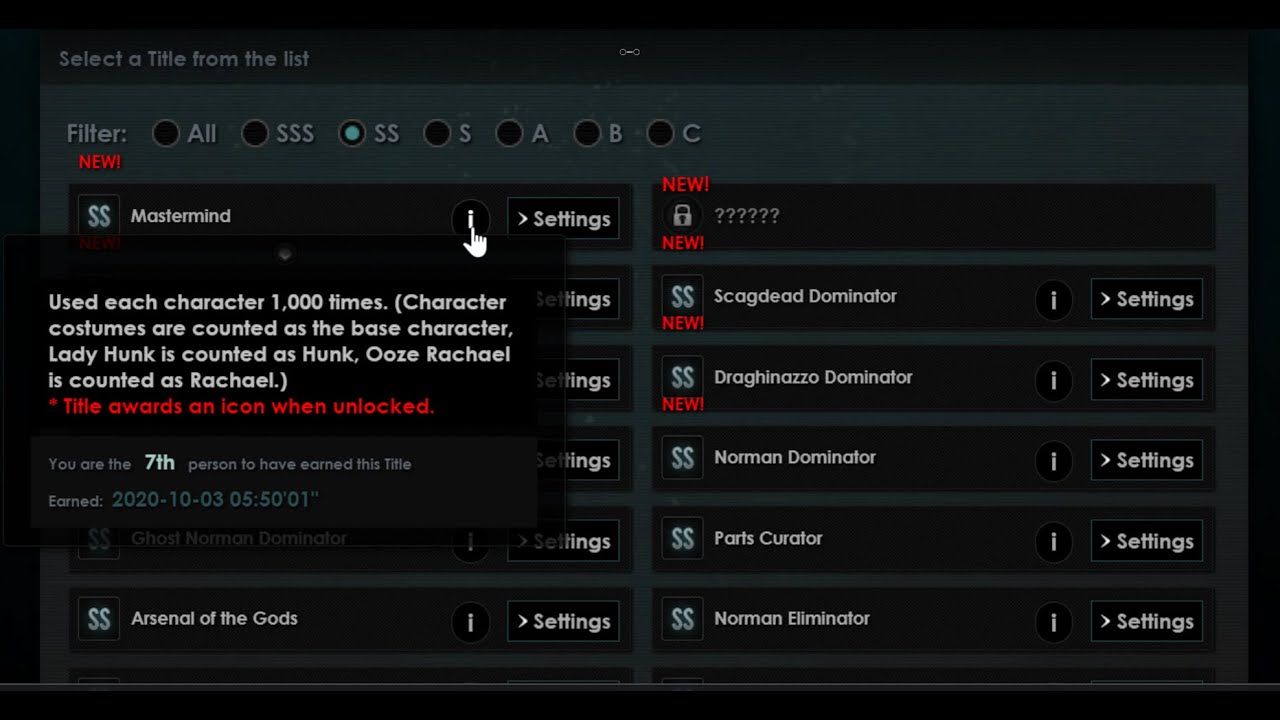Open Settings for Norman Dominator

point(1146,460)
